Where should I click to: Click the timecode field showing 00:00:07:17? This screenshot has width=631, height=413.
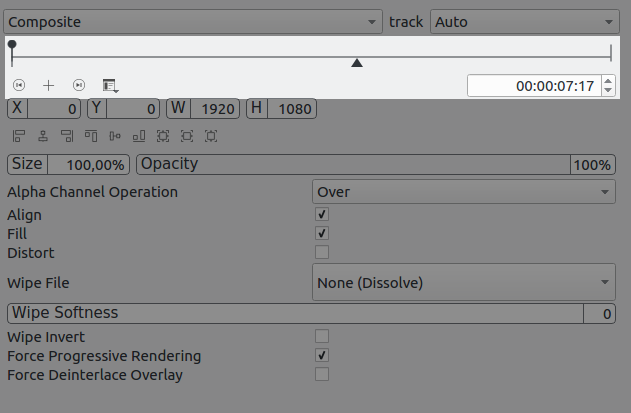tap(533, 86)
